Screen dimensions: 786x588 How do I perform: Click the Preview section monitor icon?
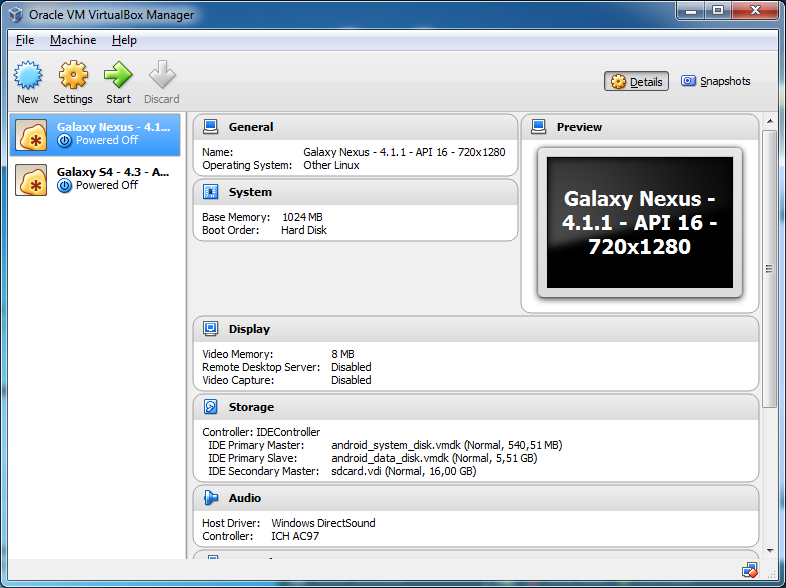pyautogui.click(x=538, y=127)
